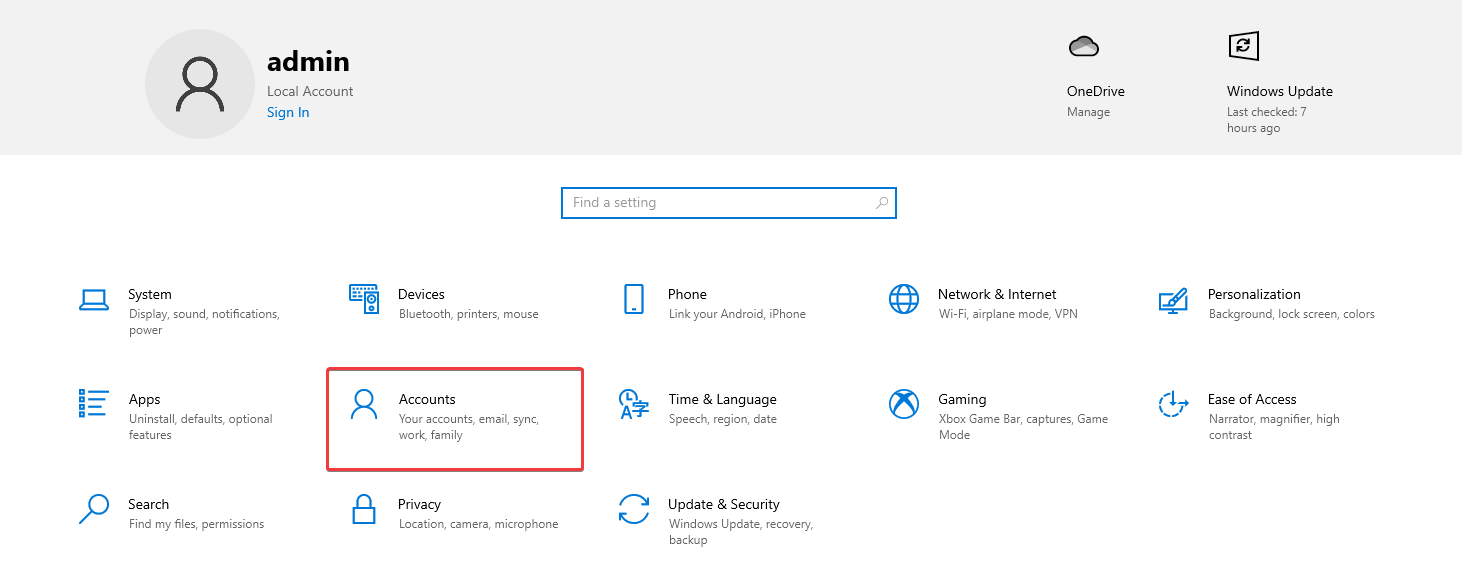This screenshot has height=586, width=1462.
Task: Click the Apps list icon
Action: tap(94, 404)
